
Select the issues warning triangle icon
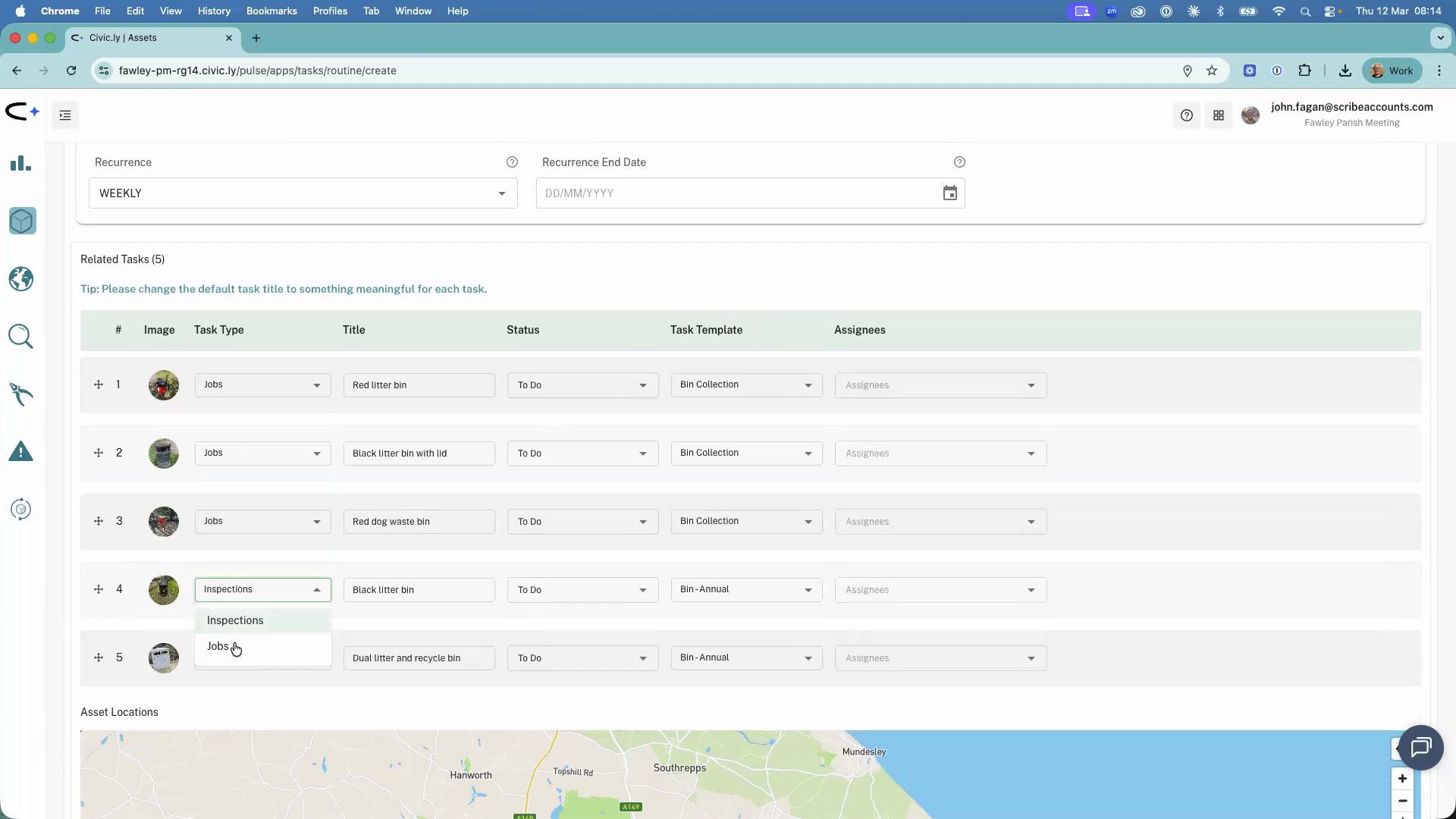click(x=20, y=451)
